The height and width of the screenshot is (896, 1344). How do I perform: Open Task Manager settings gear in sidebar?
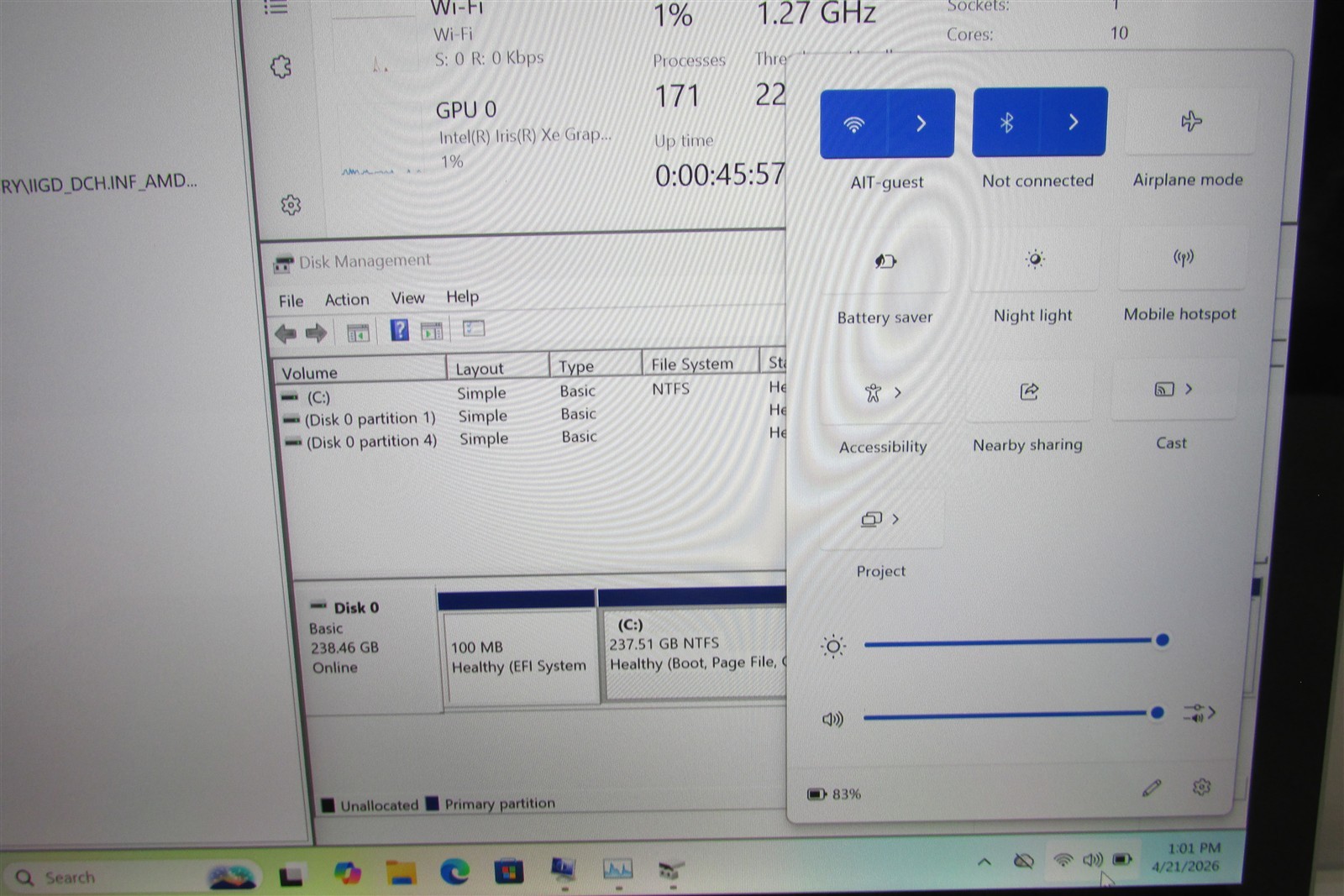291,205
